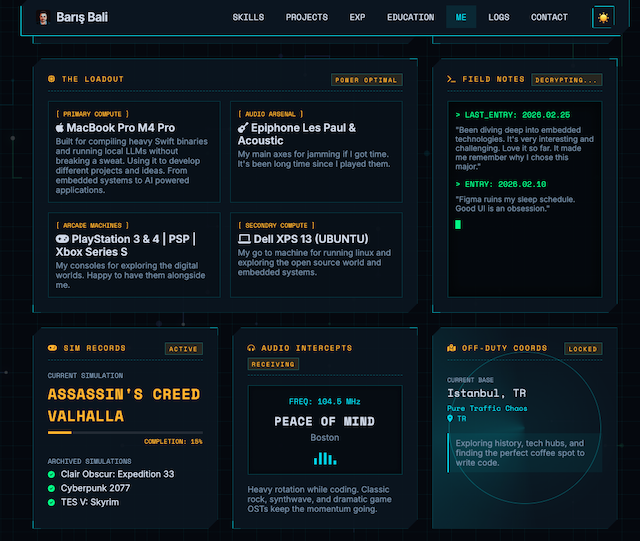The height and width of the screenshot is (541, 640).
Task: Click the PRIMARY COMPUTE tag
Action: pos(92,114)
